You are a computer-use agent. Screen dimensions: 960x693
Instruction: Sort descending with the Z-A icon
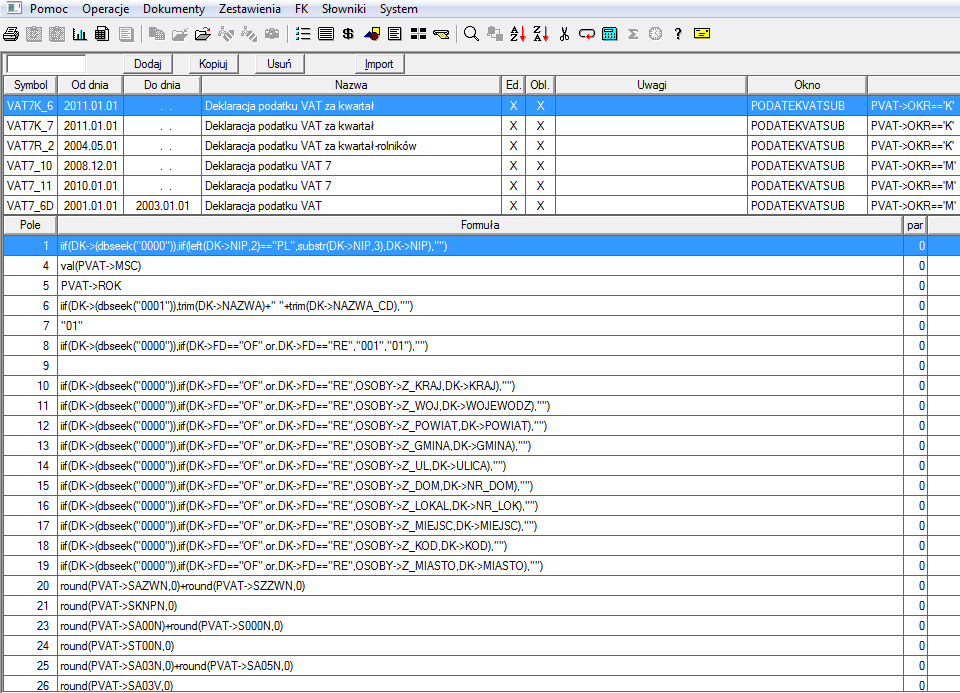tap(540, 33)
